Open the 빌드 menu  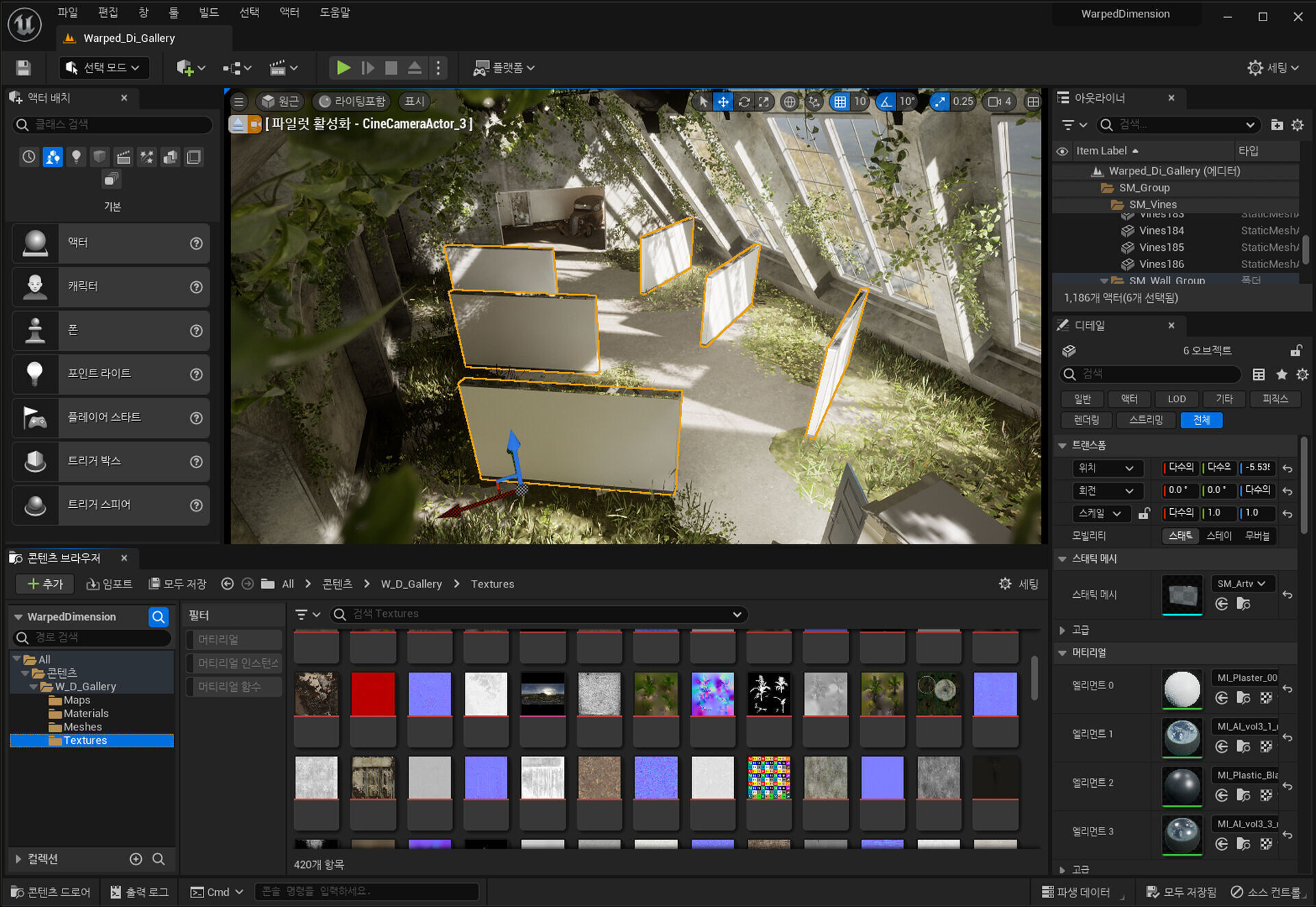coord(208,12)
